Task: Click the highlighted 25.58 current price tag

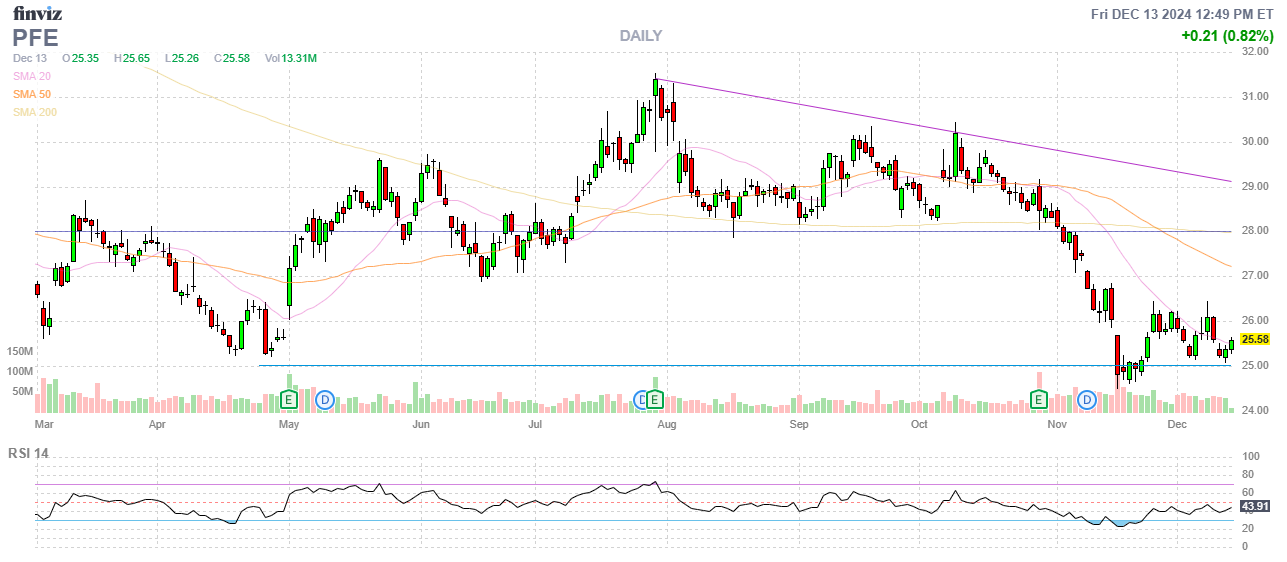Action: (x=1255, y=339)
